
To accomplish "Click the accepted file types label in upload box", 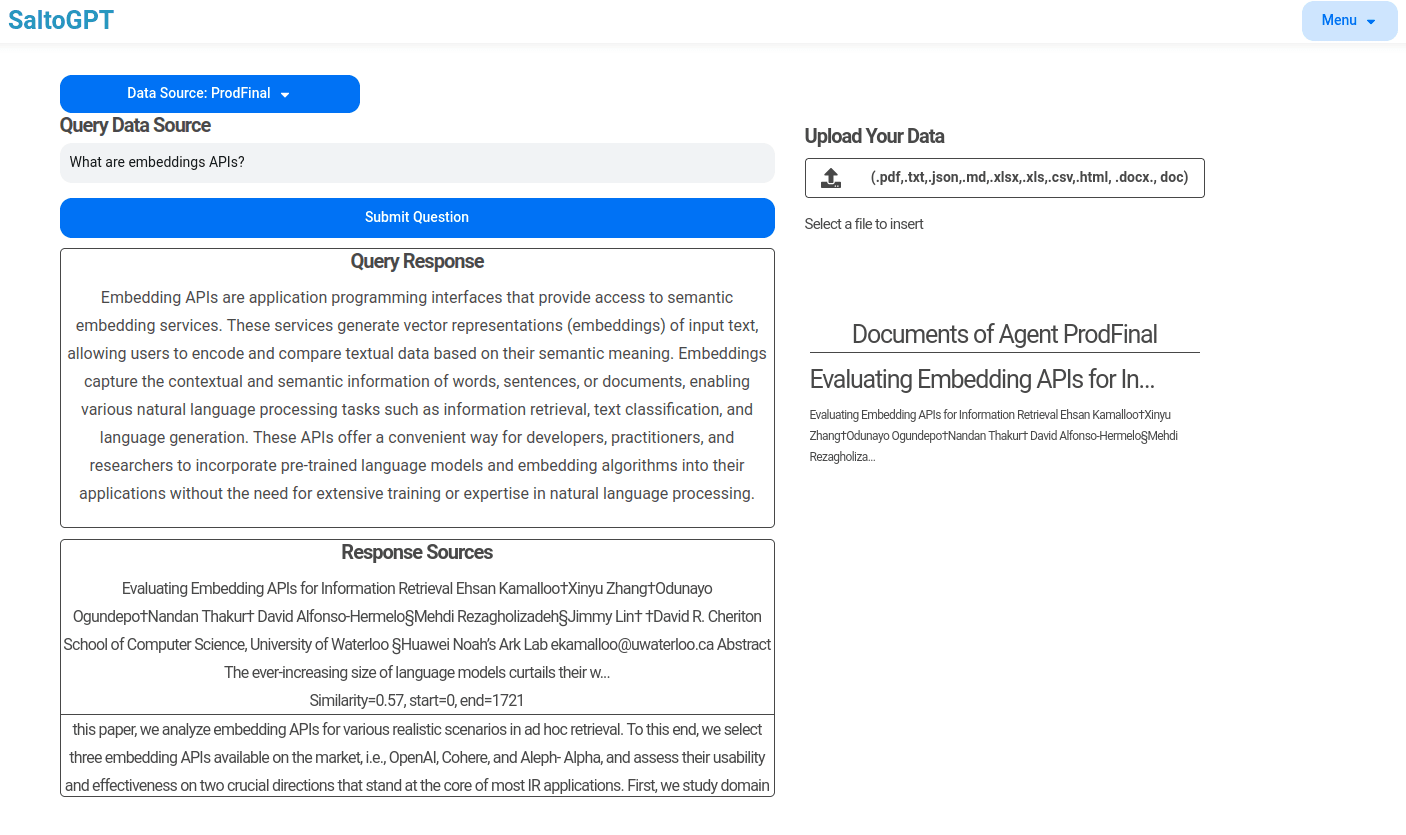I will click(x=1029, y=178).
